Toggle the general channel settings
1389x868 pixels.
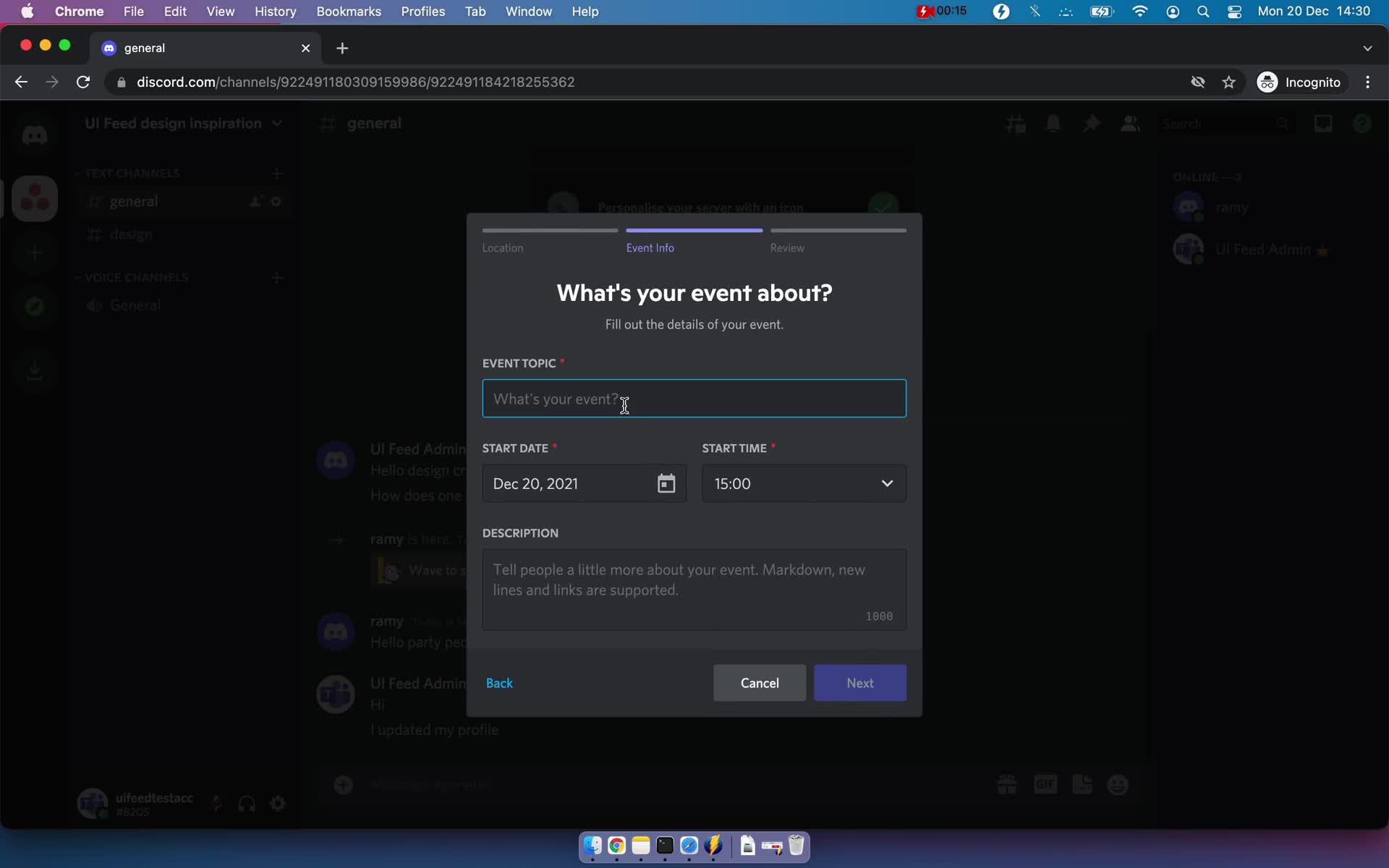coord(277,201)
